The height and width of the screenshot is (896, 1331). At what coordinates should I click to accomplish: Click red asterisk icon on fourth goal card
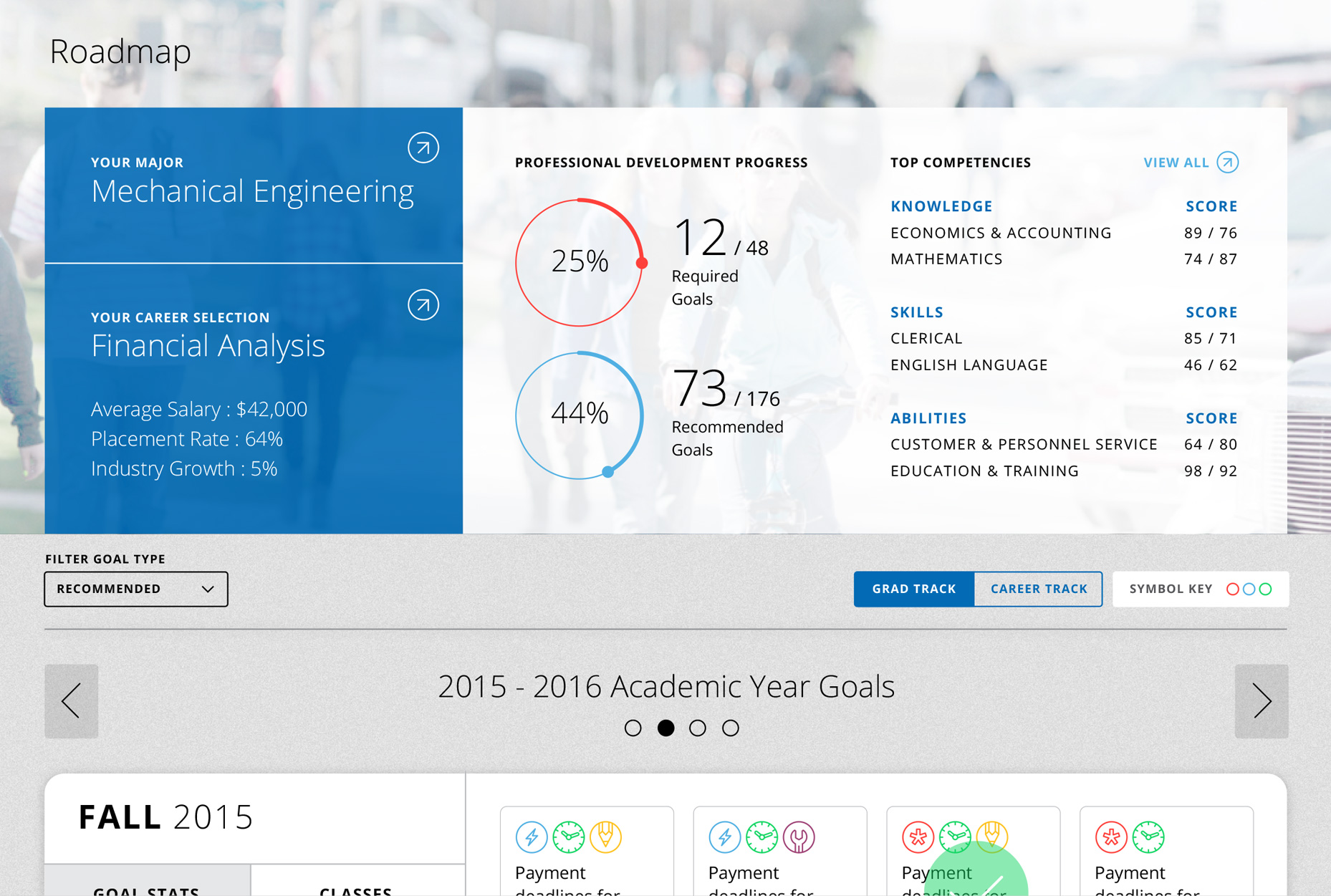(1112, 837)
